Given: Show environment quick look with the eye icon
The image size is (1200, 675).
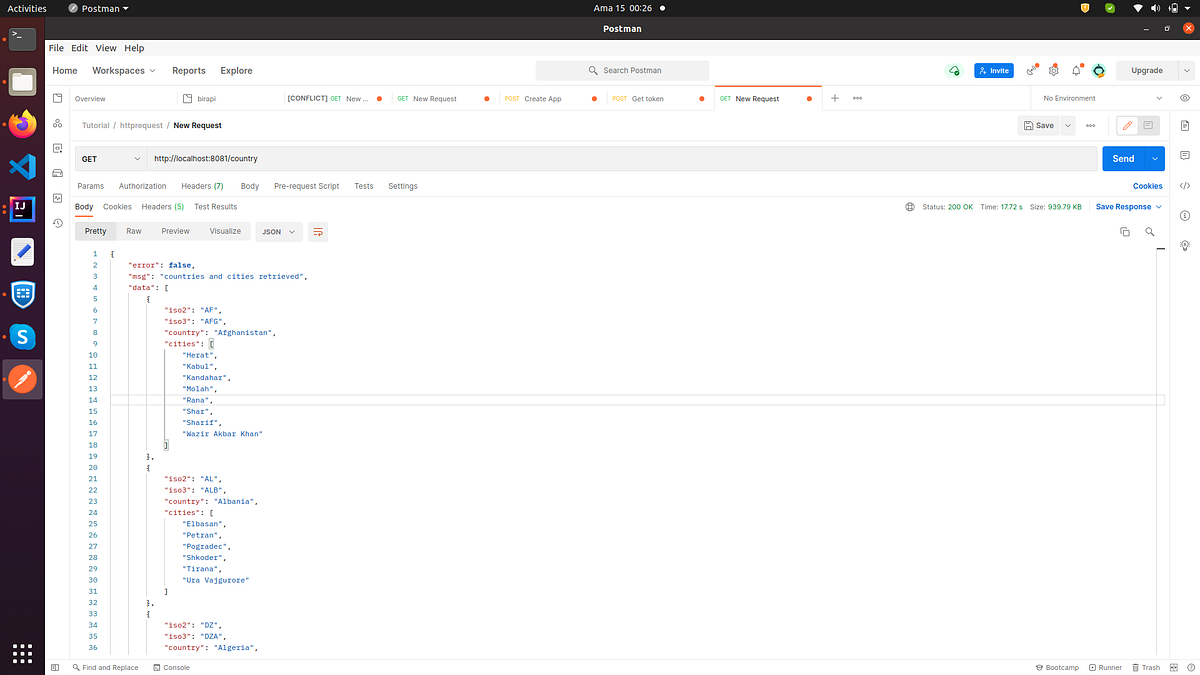Looking at the screenshot, I should click(1186, 97).
